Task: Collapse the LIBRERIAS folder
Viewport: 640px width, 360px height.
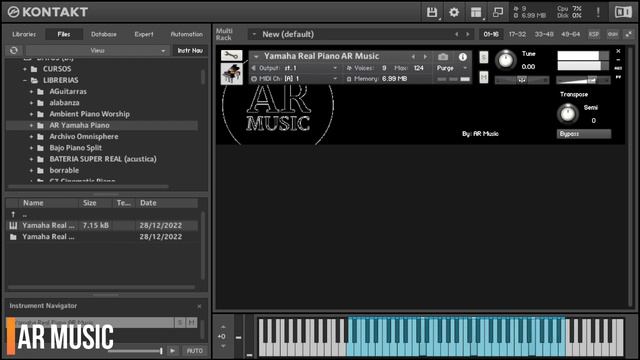Action: (25, 80)
